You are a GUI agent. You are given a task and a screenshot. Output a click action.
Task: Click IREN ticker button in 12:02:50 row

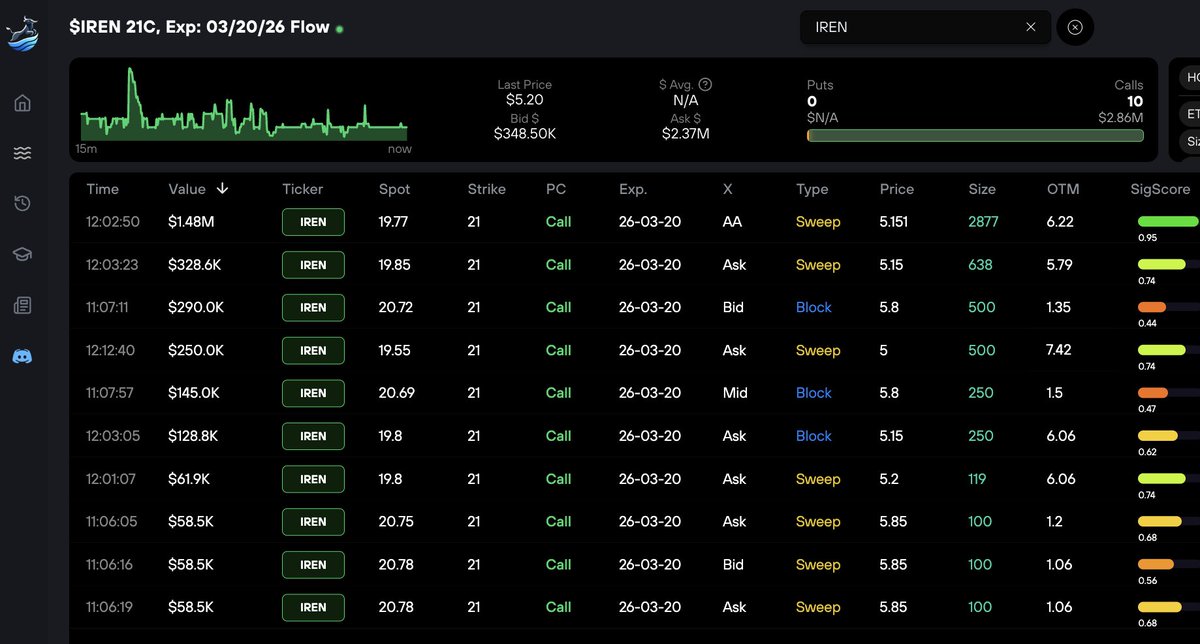pos(313,222)
